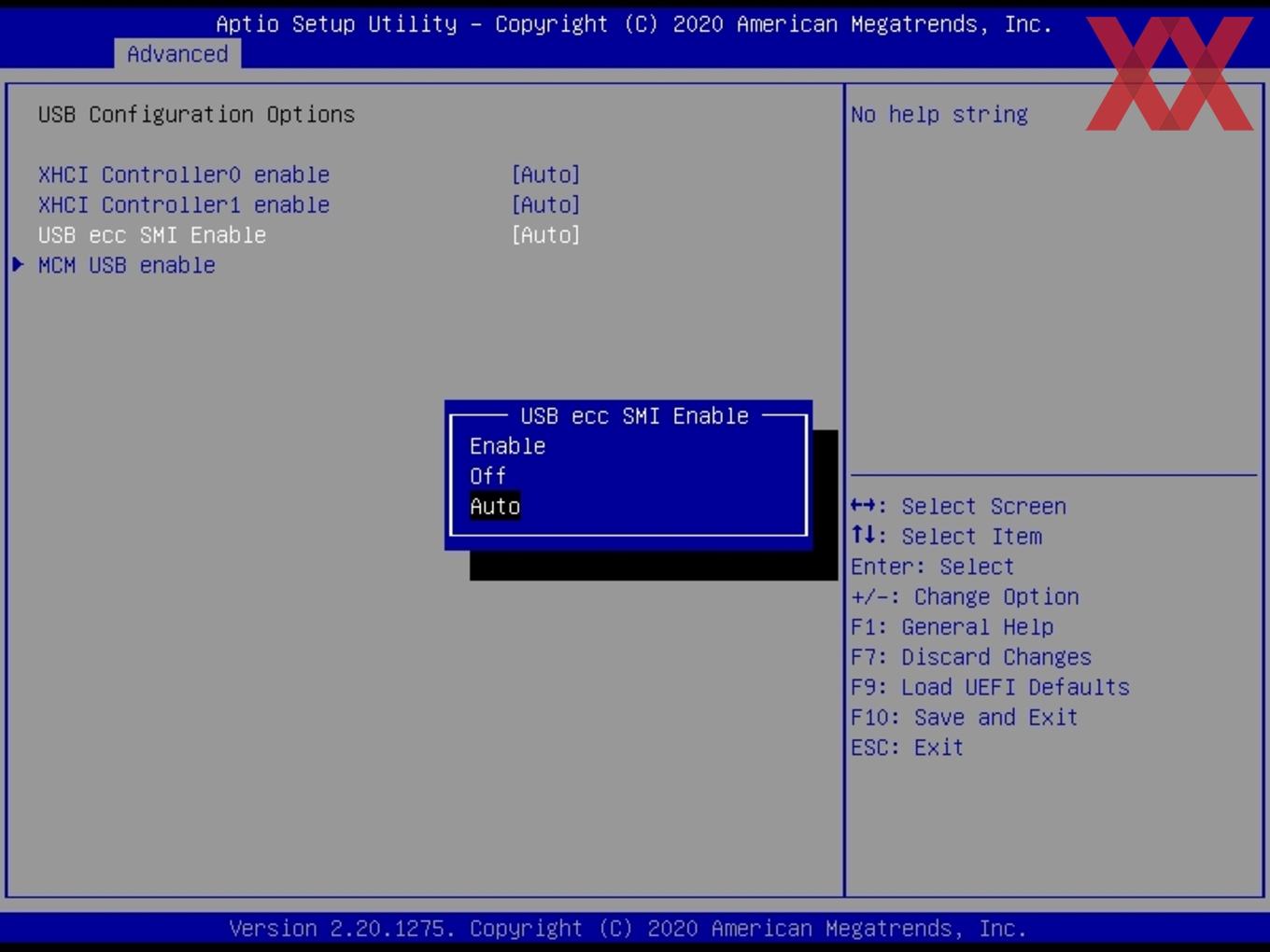Select USB ecc SMI Enable setting row
Viewport: 1270px width, 952px height.
click(309, 235)
